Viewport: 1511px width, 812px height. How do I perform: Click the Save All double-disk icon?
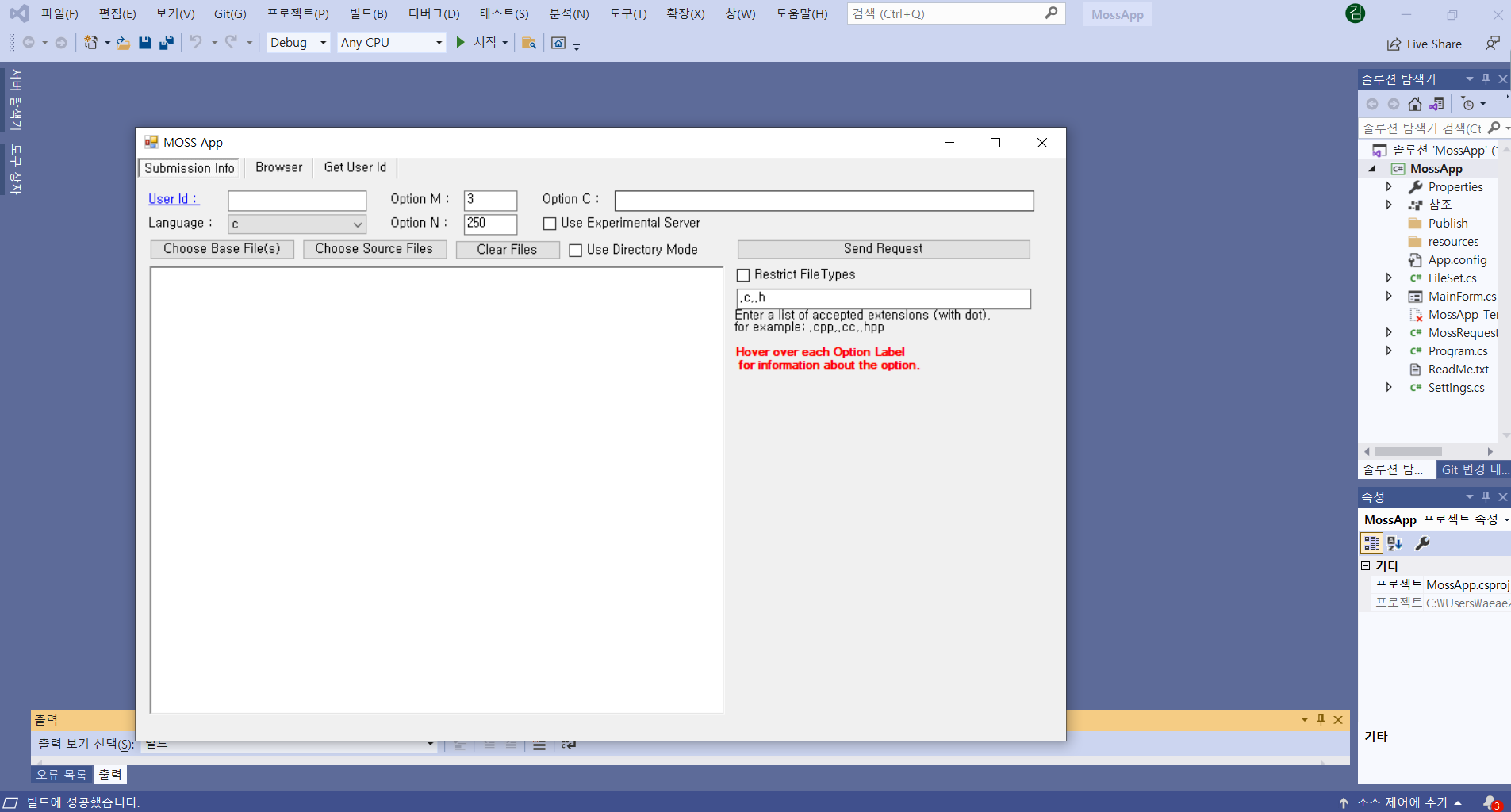point(167,43)
